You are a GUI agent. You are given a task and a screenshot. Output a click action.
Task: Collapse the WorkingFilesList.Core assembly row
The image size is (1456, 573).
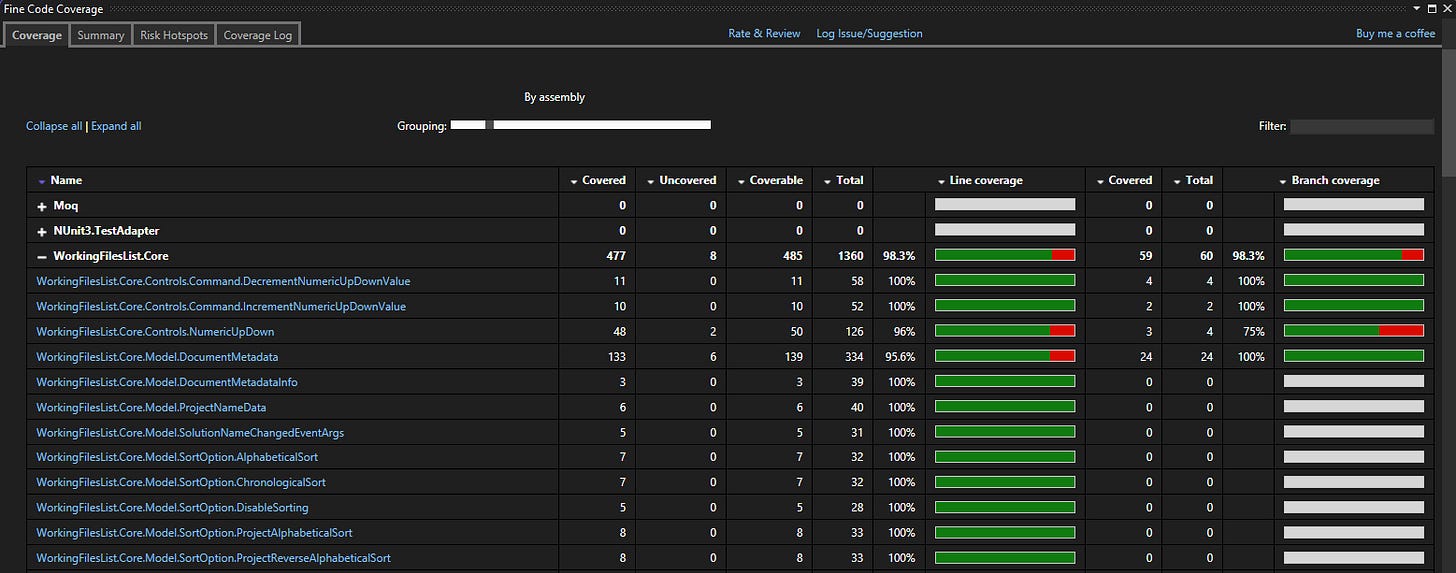42,256
